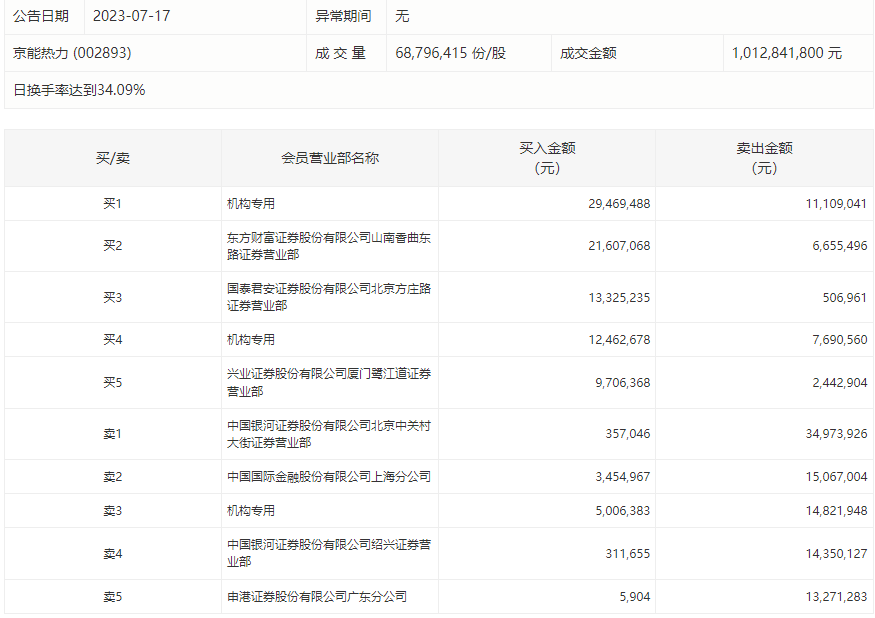Select the 买1 row label
The height and width of the screenshot is (618, 875).
(x=113, y=204)
